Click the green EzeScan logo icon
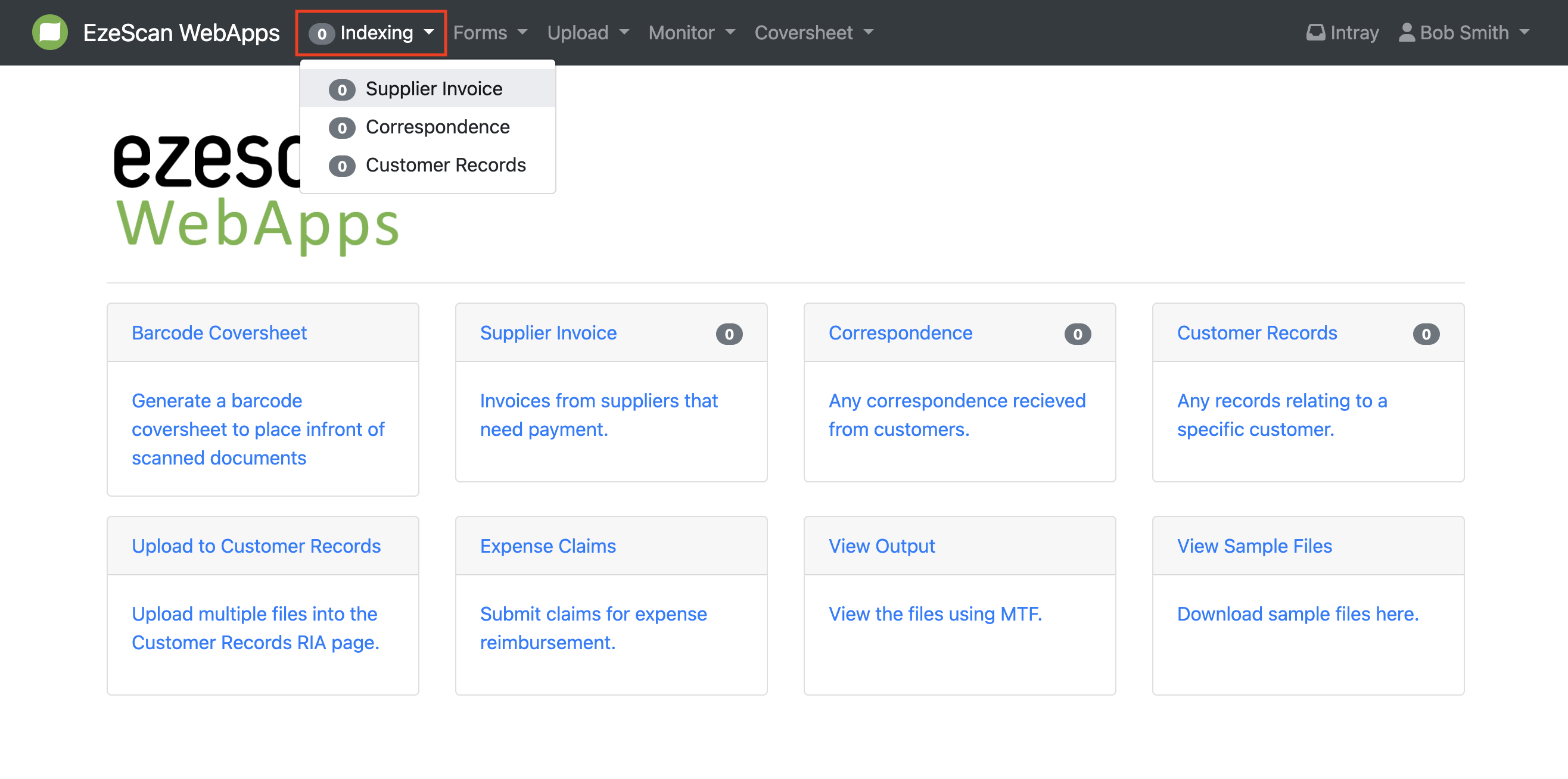This screenshot has height=779, width=1568. pyautogui.click(x=50, y=32)
